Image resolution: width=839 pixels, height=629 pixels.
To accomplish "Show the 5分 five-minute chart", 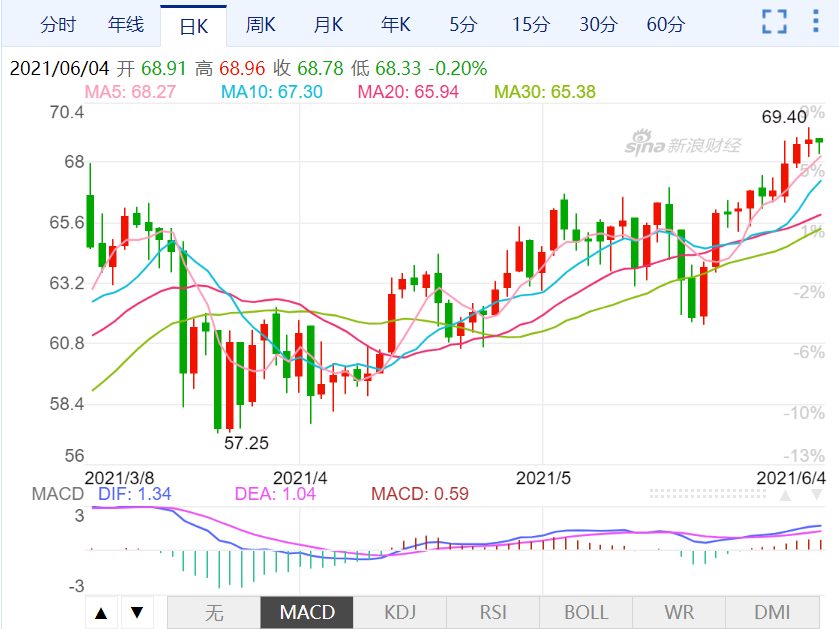I will [x=462, y=23].
